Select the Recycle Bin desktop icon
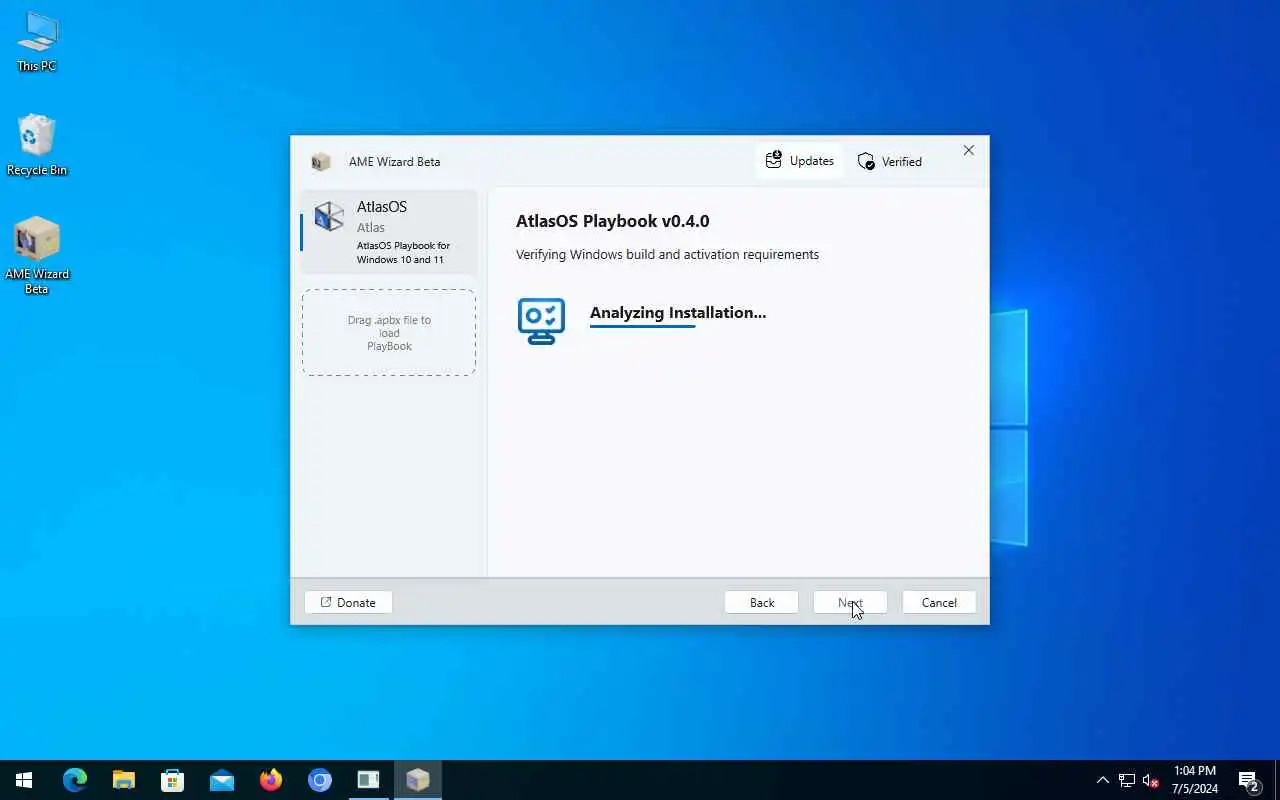The width and height of the screenshot is (1280, 800). [x=37, y=145]
